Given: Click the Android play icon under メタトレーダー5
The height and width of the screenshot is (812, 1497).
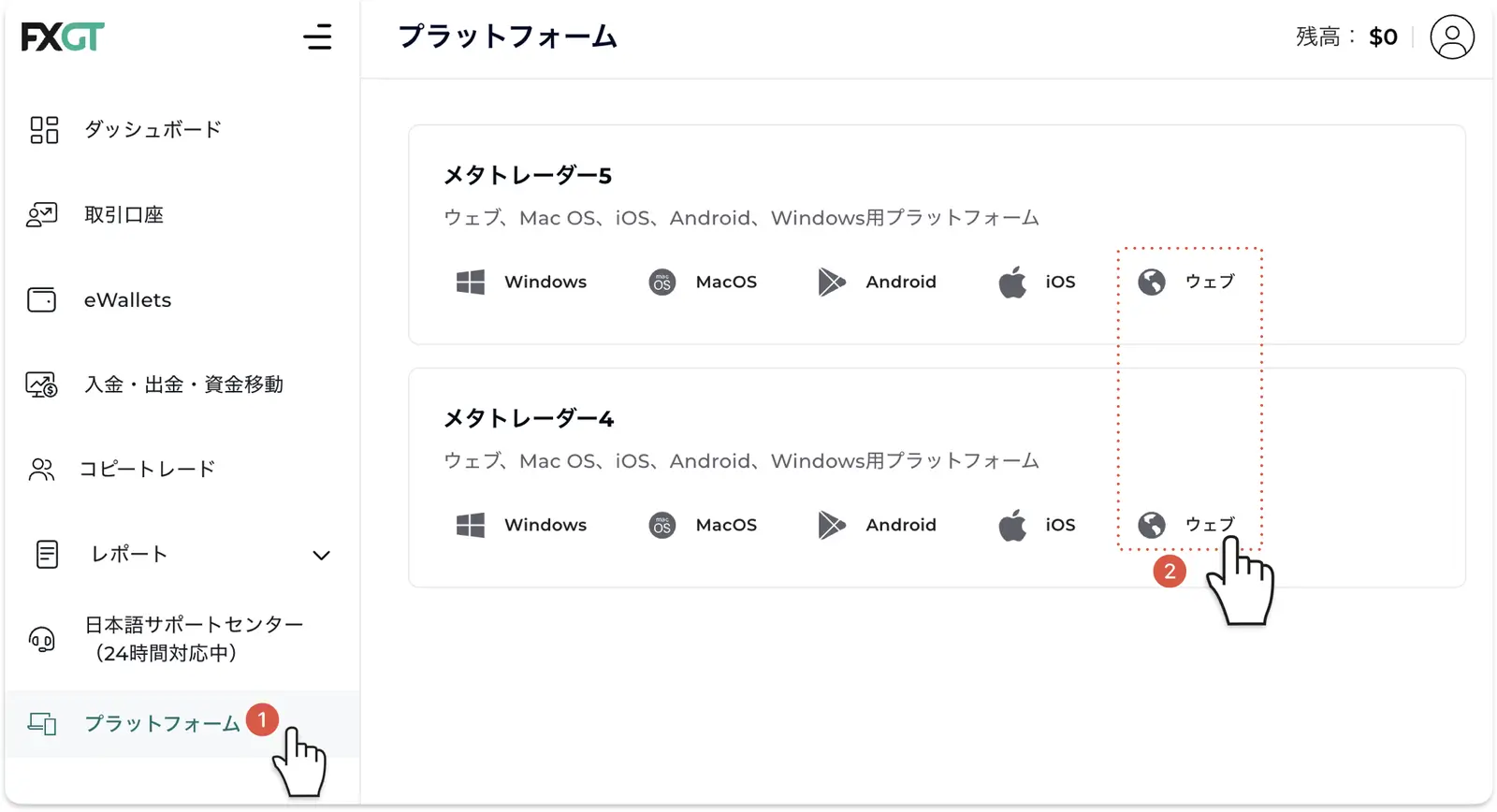Looking at the screenshot, I should point(832,282).
